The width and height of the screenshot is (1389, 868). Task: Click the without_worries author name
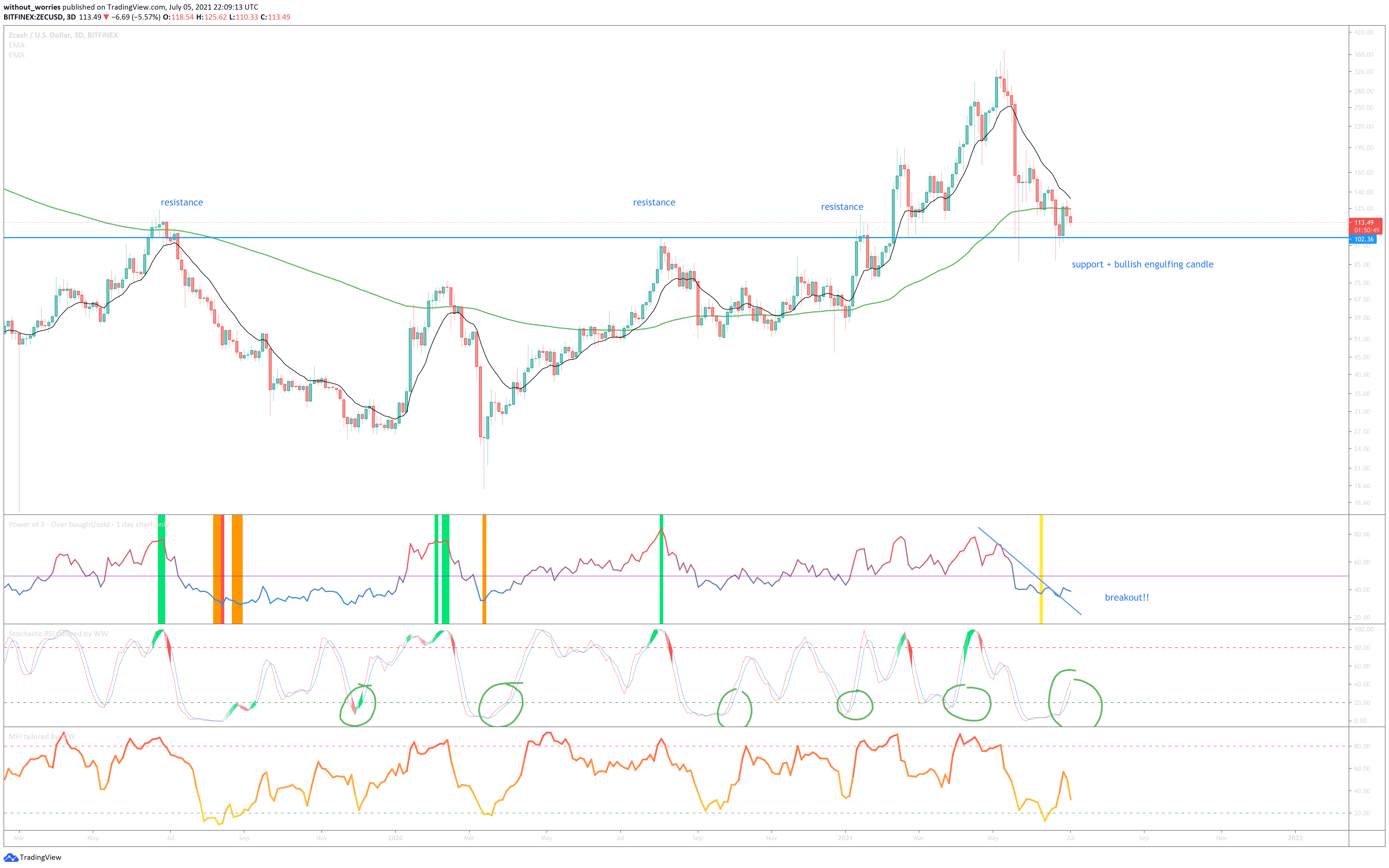tap(32, 7)
